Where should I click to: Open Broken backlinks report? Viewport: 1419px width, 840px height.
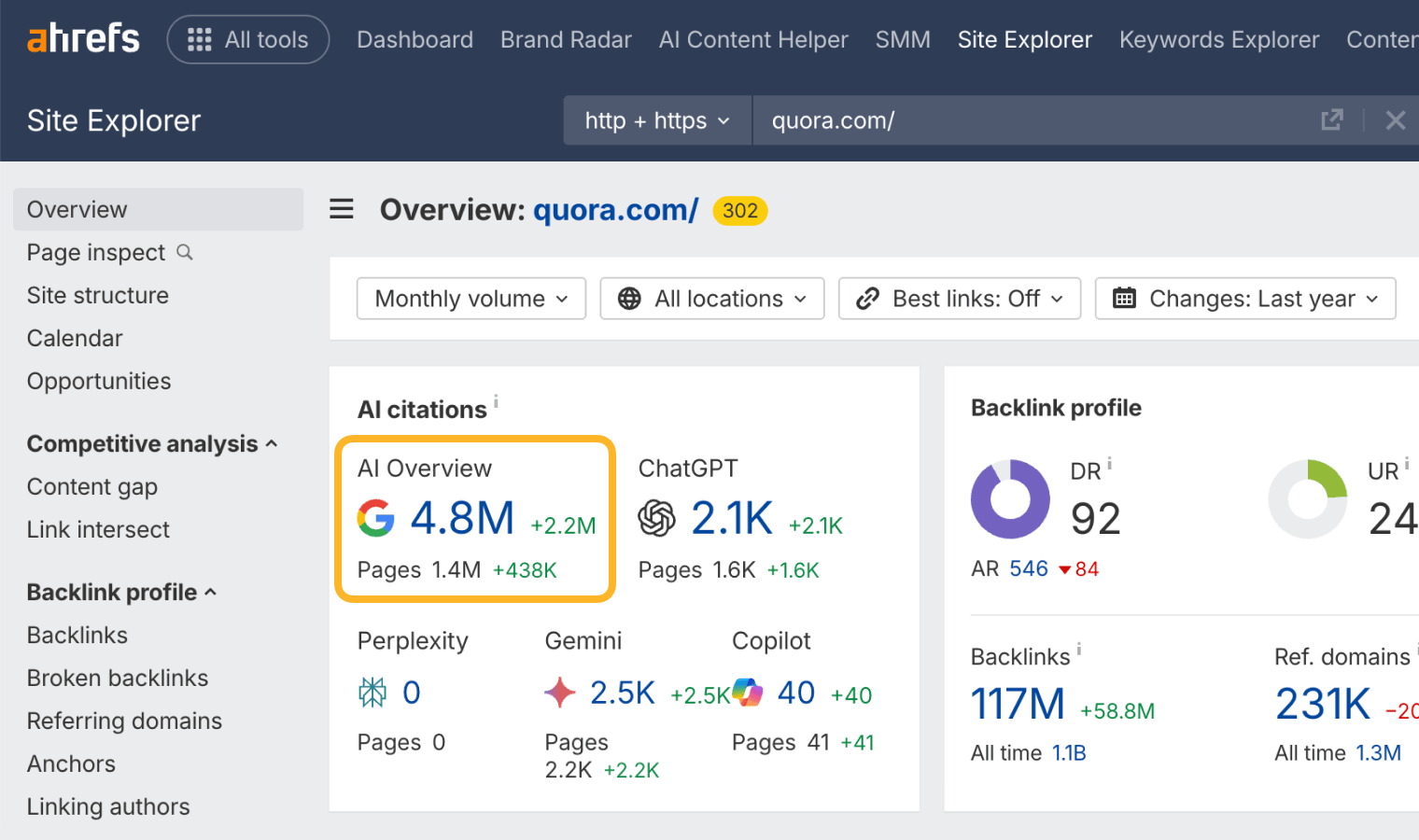click(118, 678)
